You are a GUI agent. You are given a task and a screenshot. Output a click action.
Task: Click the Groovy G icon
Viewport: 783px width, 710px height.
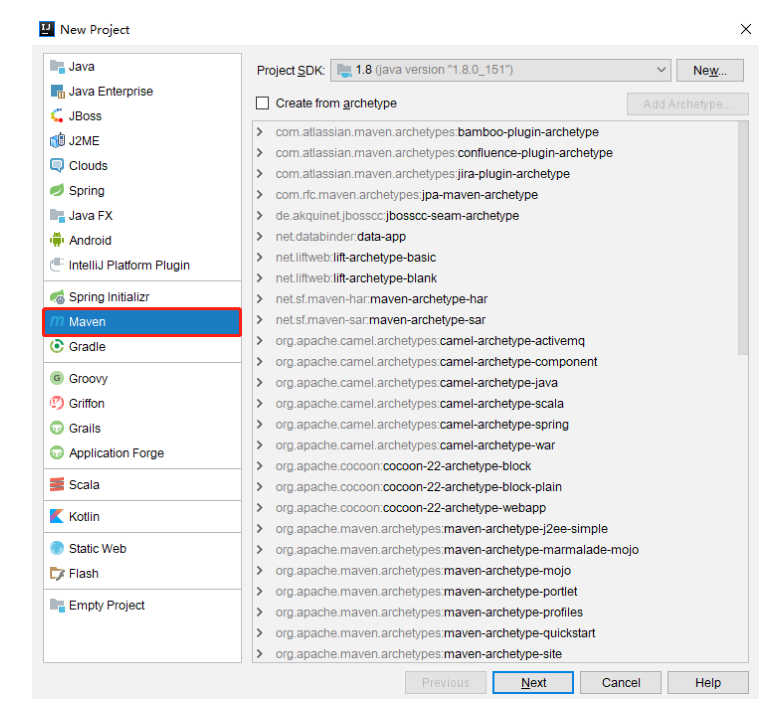tap(57, 378)
